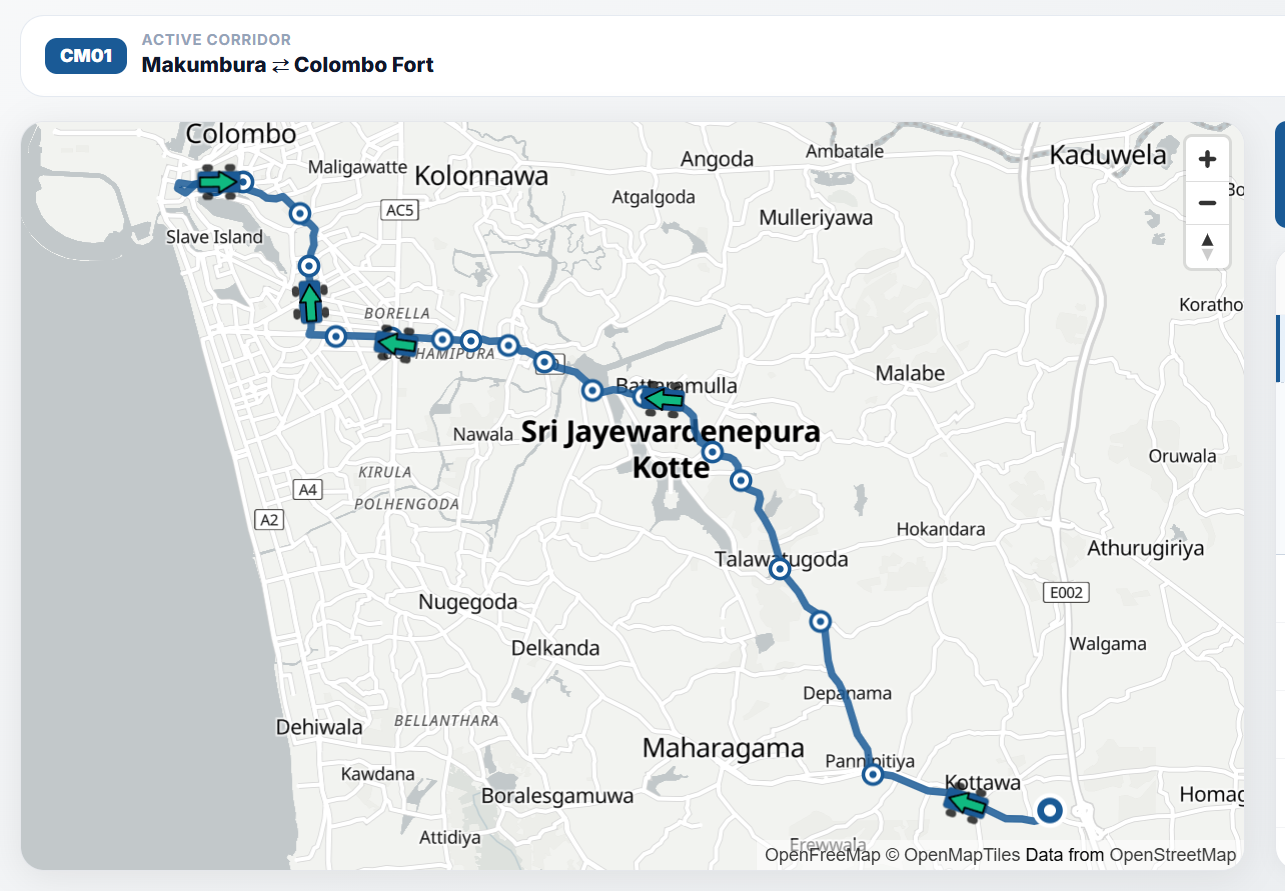Click the Maharagama map label

[x=723, y=748]
